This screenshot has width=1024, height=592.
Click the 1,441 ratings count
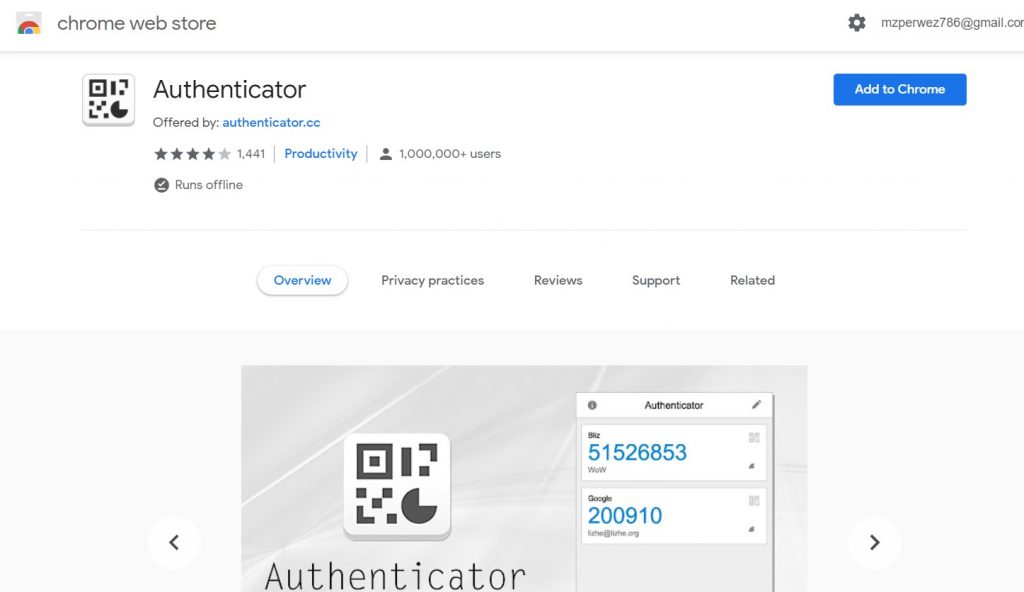point(251,154)
